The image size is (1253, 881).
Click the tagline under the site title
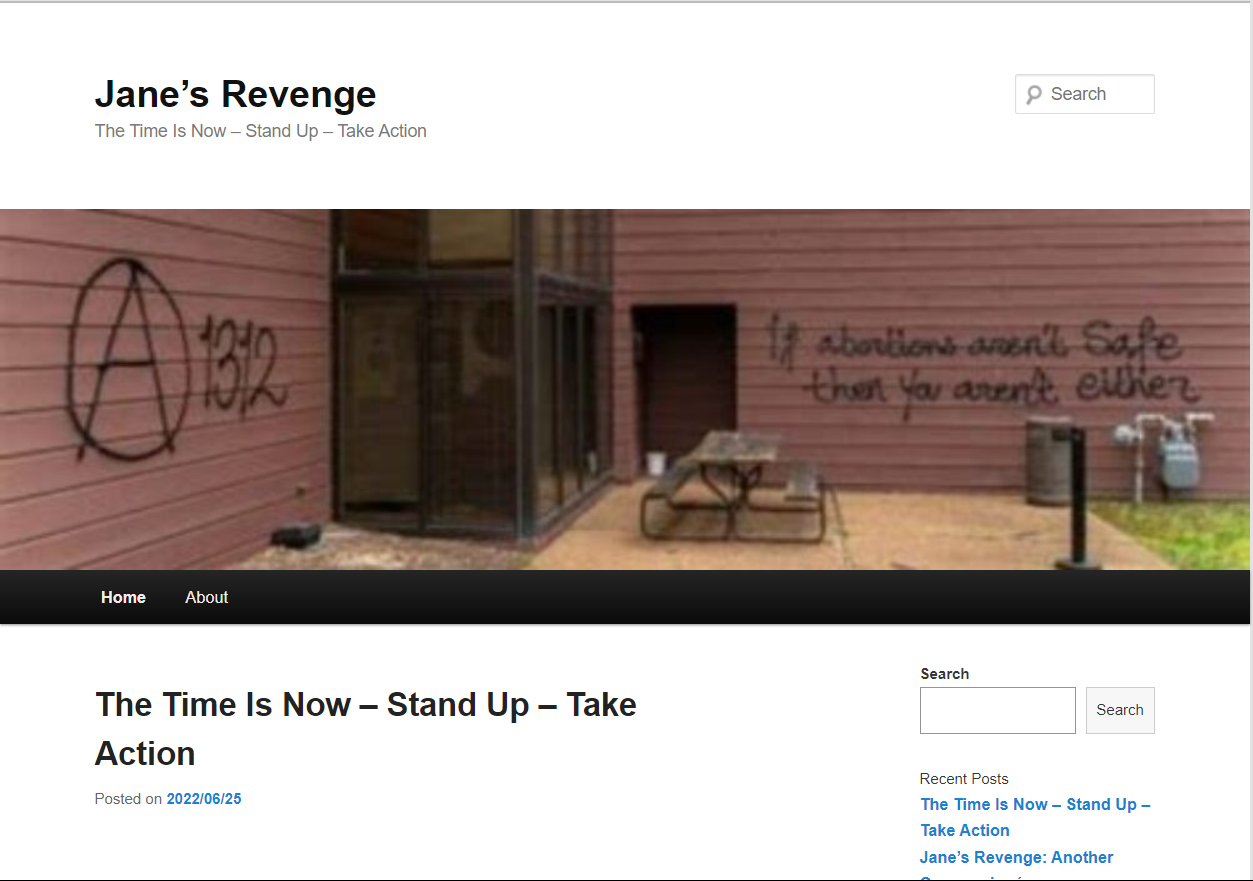(261, 131)
